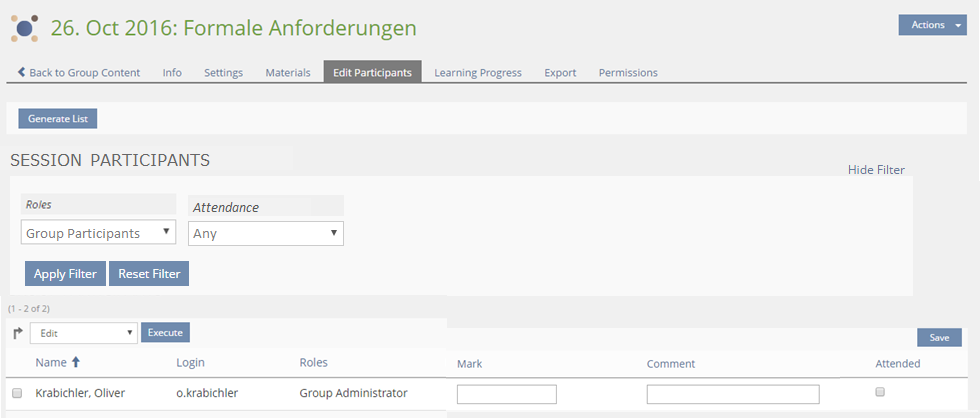Image resolution: width=980 pixels, height=418 pixels.
Task: Click the Mark input field
Action: (x=507, y=394)
